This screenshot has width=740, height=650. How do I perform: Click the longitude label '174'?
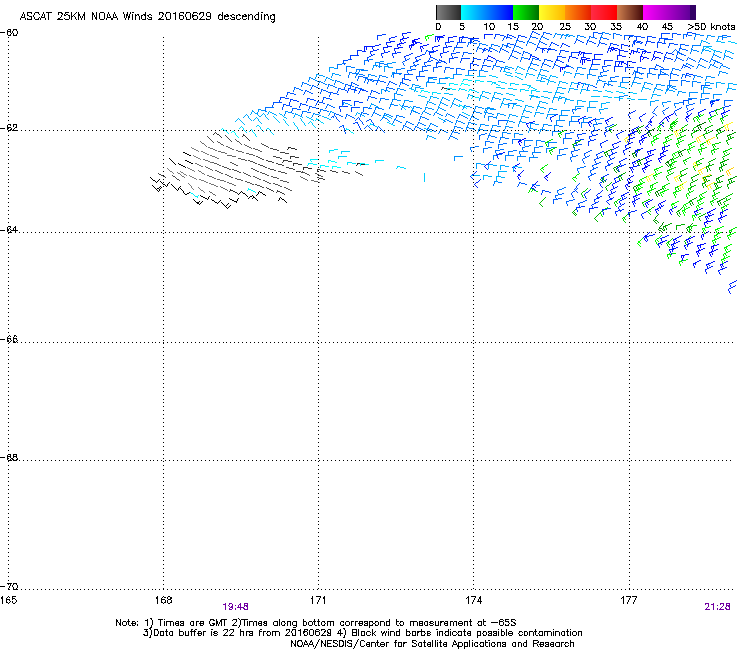click(473, 600)
